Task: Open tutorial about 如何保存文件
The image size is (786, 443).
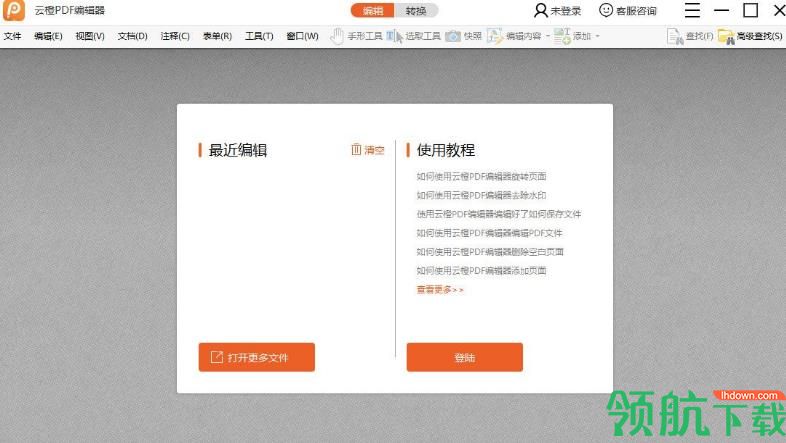Action: pyautogui.click(x=499, y=214)
